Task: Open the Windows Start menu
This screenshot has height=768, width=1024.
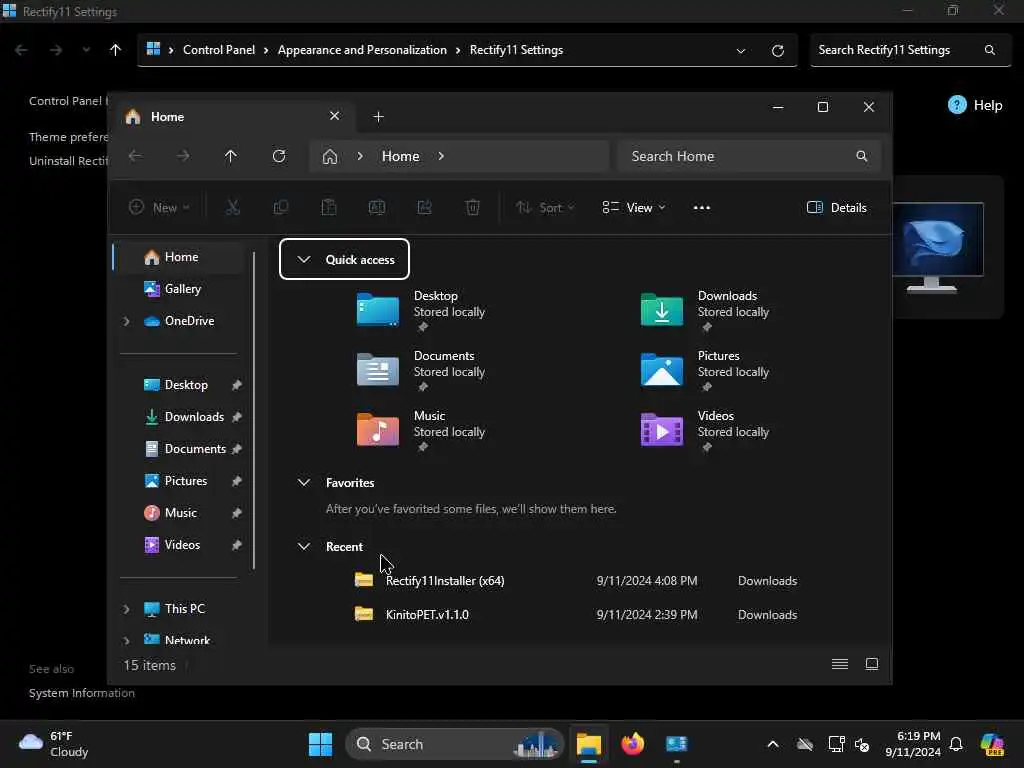Action: [x=320, y=744]
